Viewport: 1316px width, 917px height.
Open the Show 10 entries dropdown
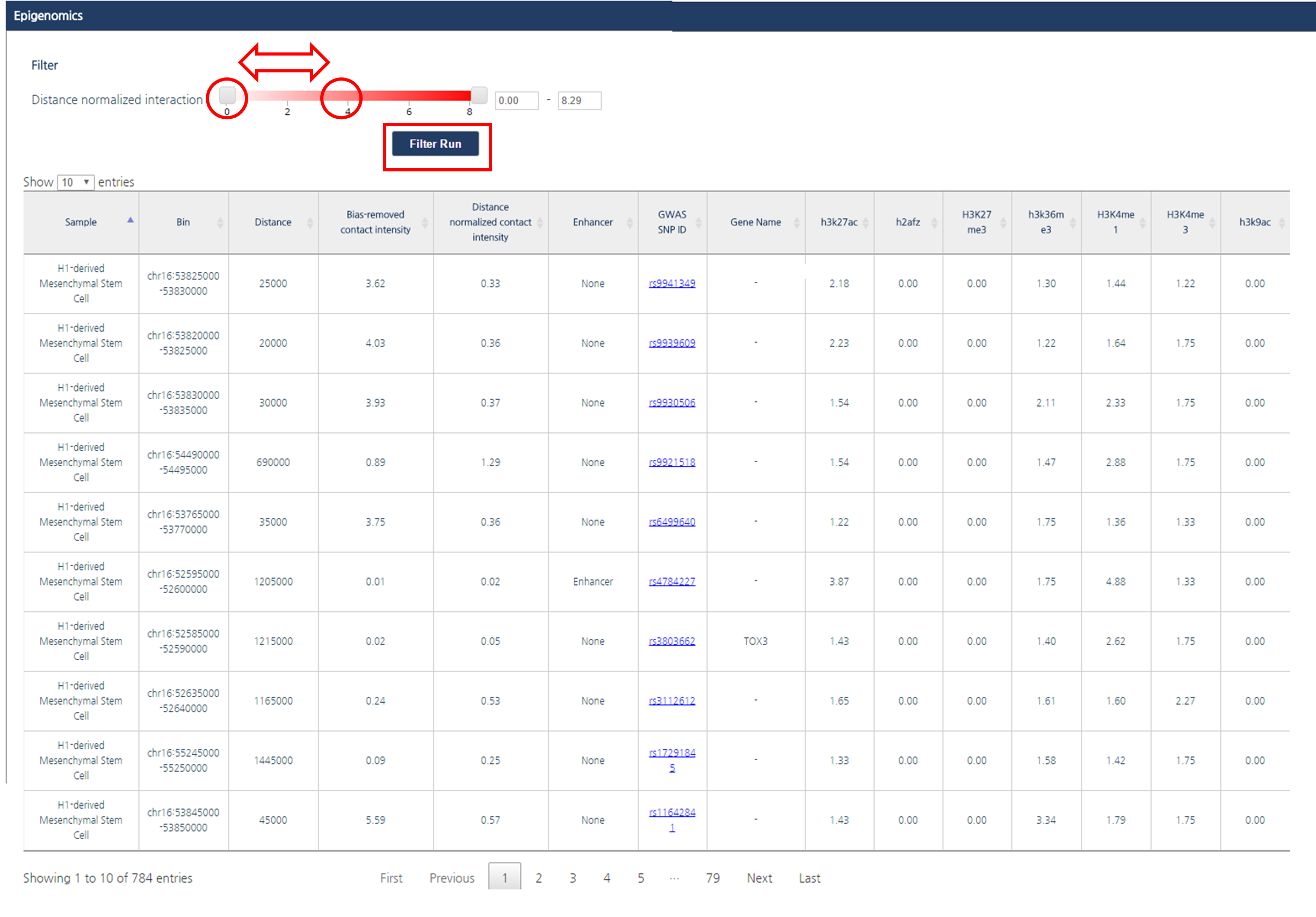point(76,182)
